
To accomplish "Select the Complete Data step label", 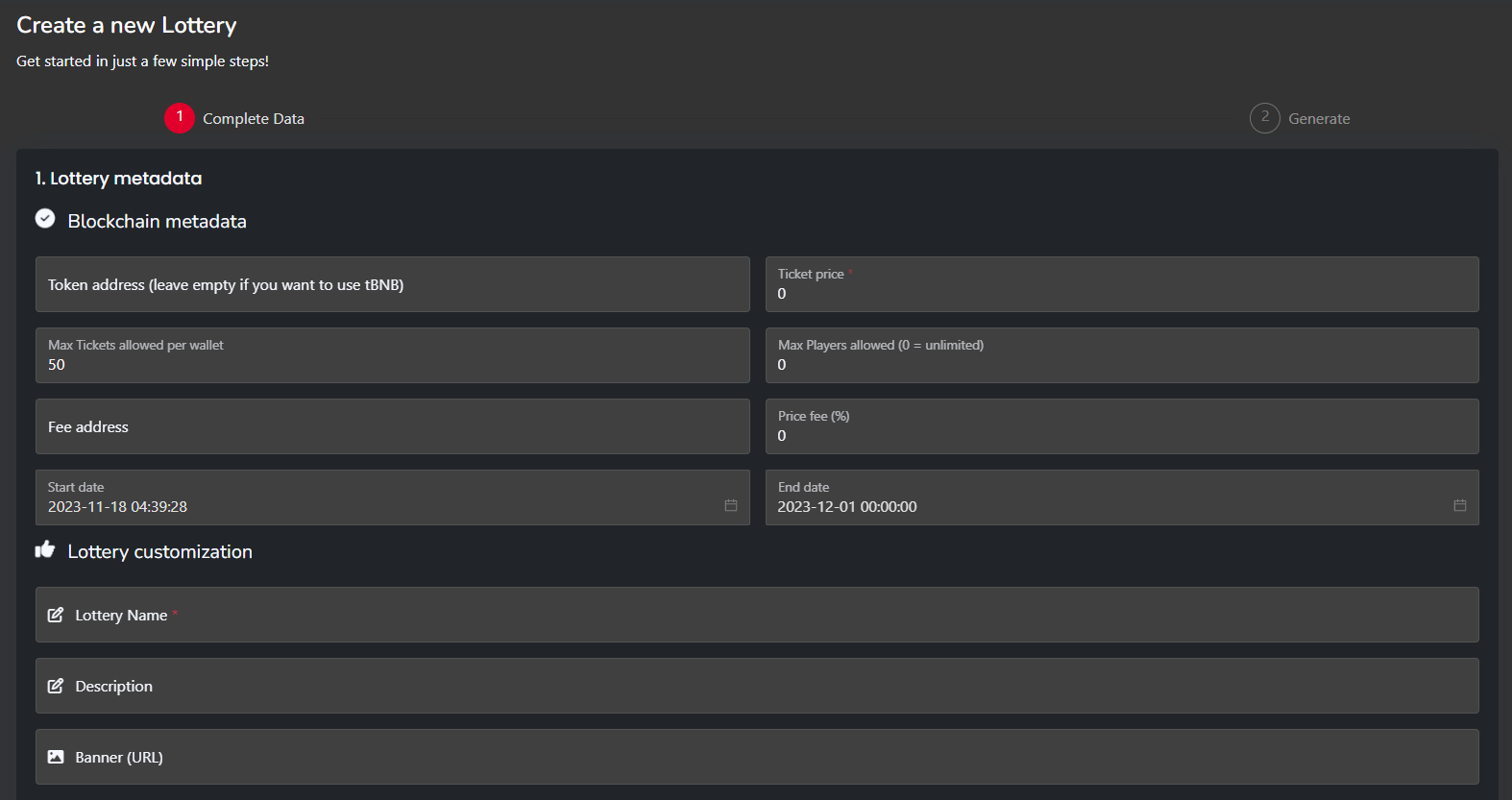I will click(x=254, y=119).
